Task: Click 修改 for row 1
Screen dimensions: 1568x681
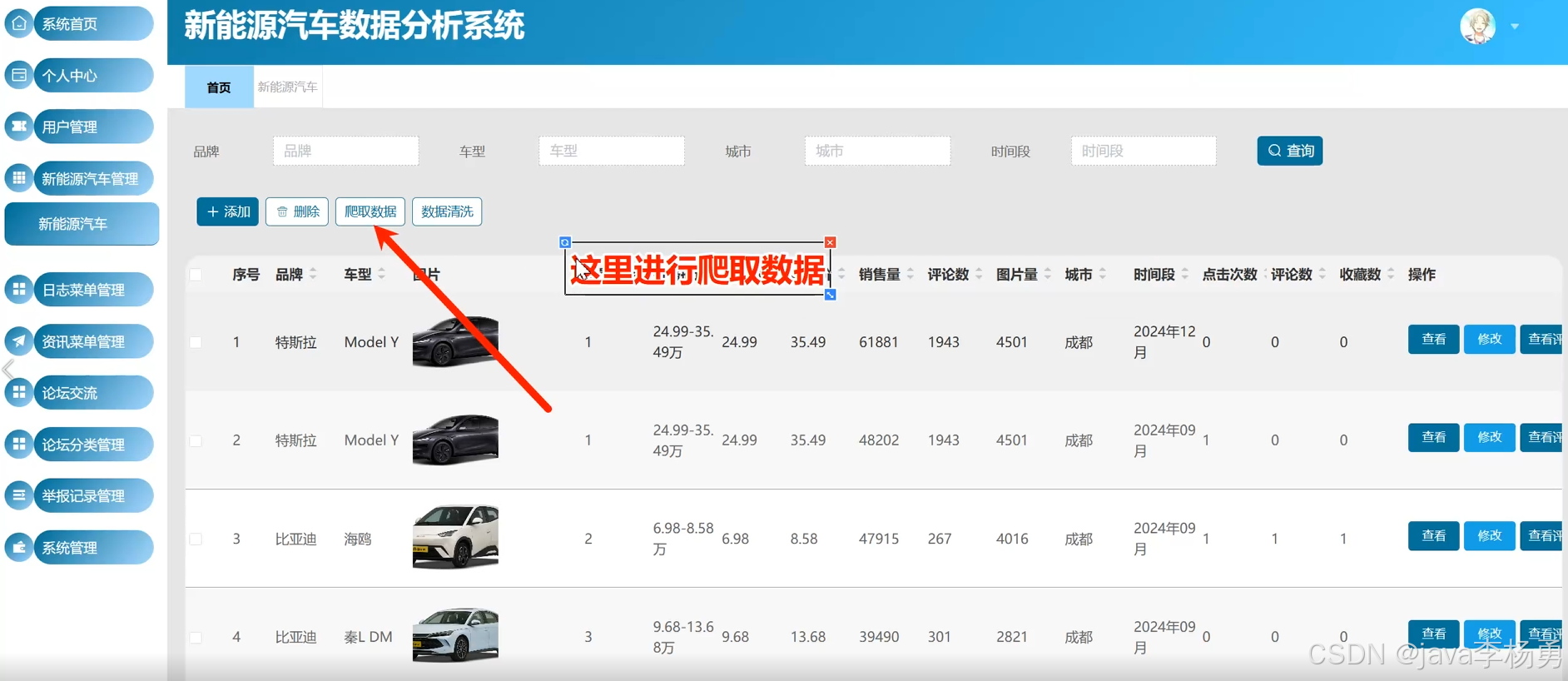Action: click(x=1489, y=339)
